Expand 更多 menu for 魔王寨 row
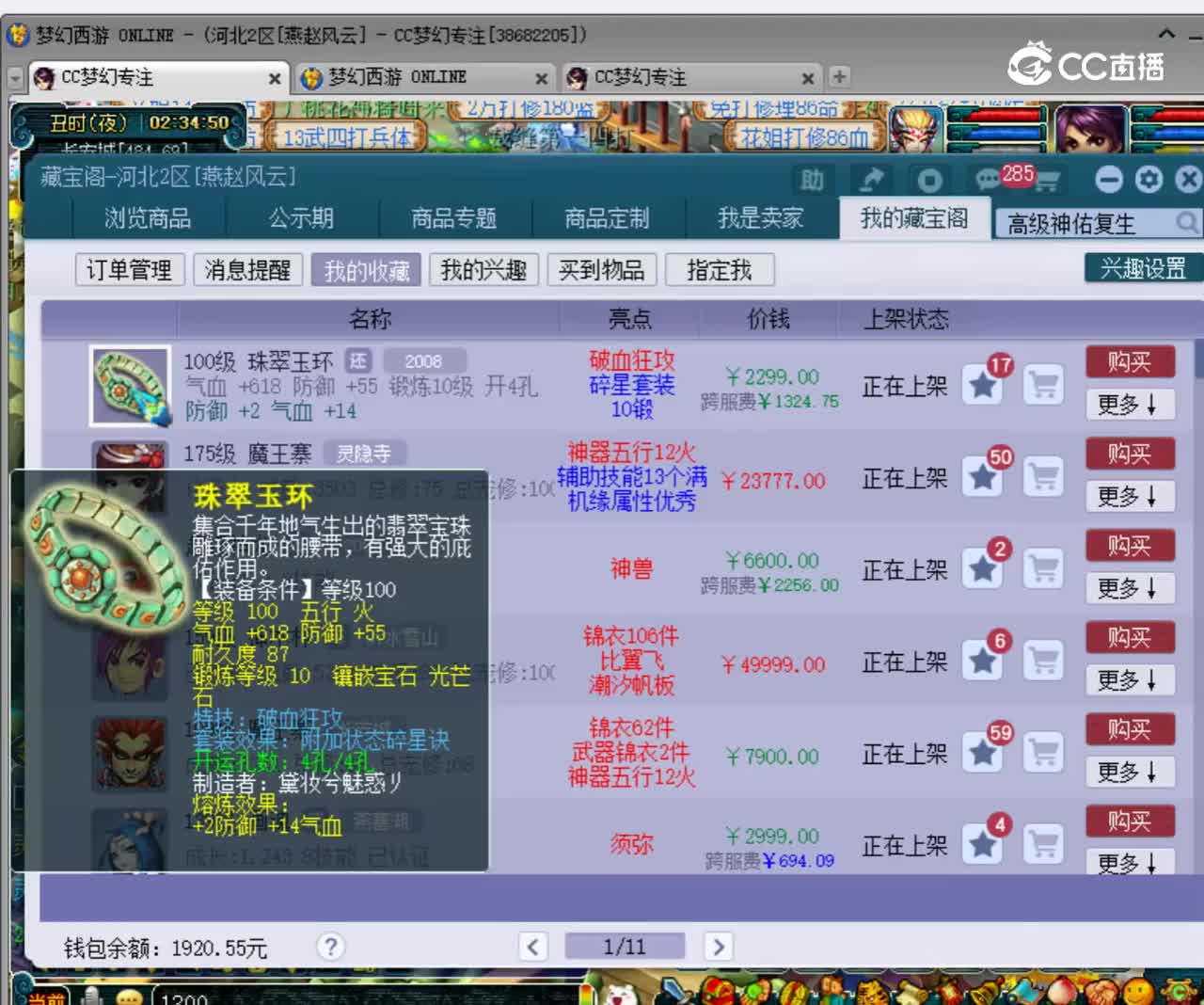The width and height of the screenshot is (1204, 1005). (1129, 496)
